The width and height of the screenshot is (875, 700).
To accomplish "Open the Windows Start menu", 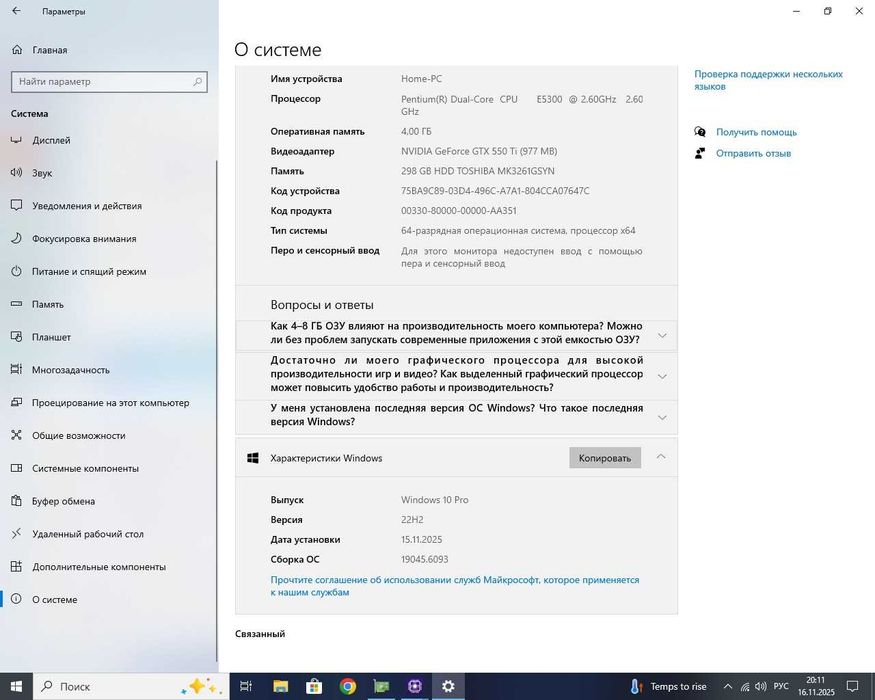I will coord(16,686).
